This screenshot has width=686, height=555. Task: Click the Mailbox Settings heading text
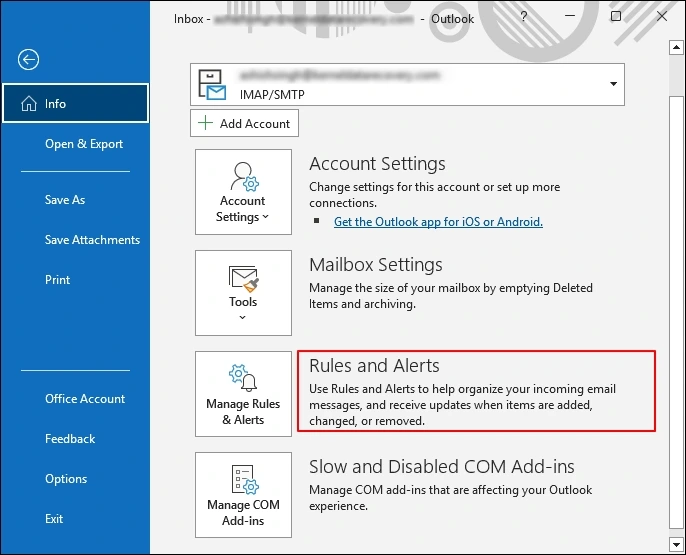point(375,265)
